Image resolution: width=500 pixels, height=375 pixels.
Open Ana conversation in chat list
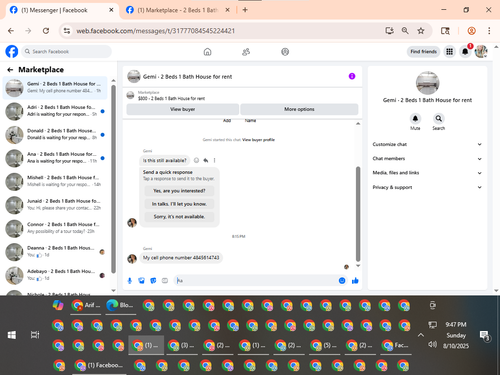click(55, 158)
